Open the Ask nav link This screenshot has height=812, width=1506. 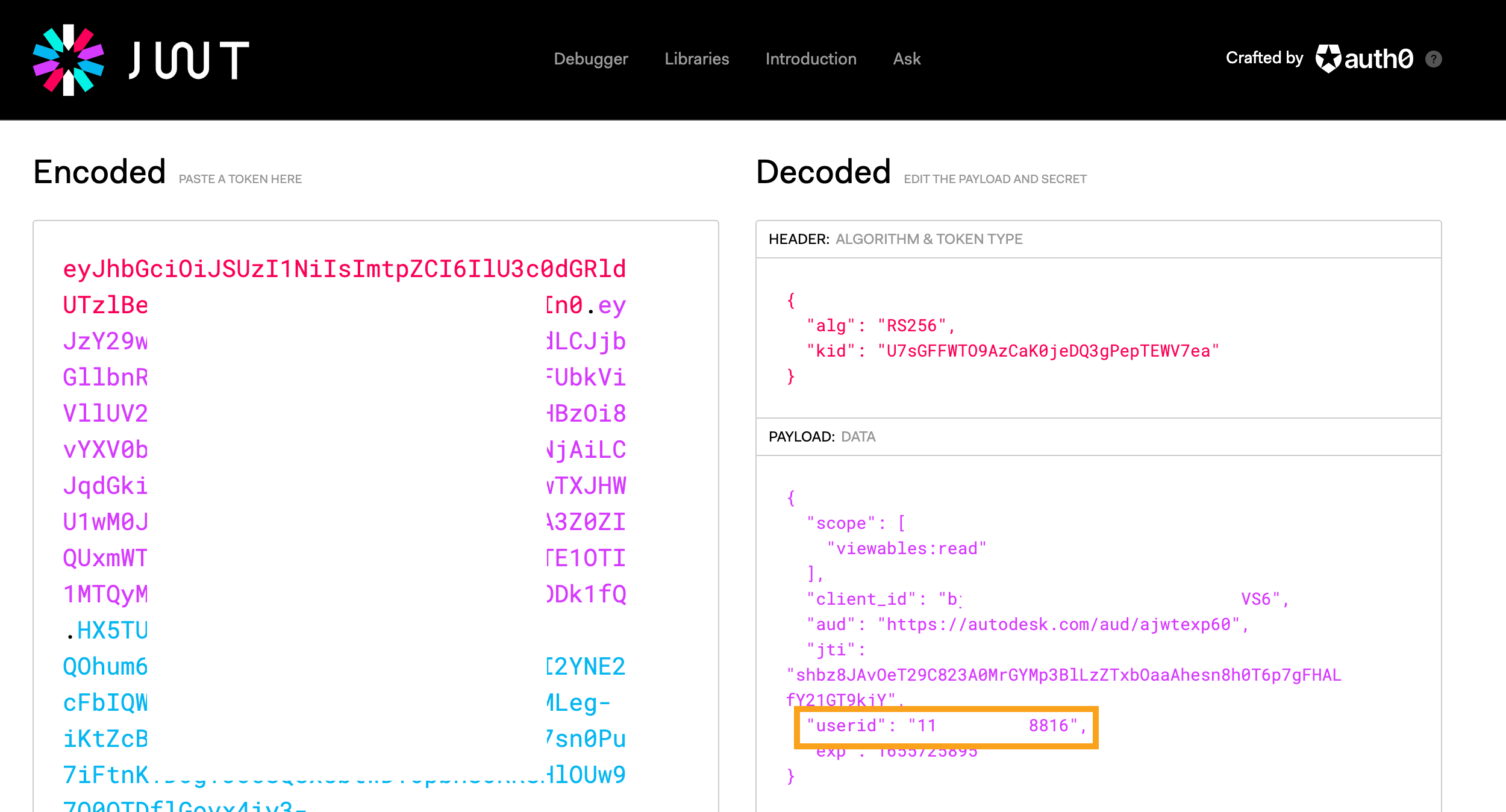click(906, 59)
